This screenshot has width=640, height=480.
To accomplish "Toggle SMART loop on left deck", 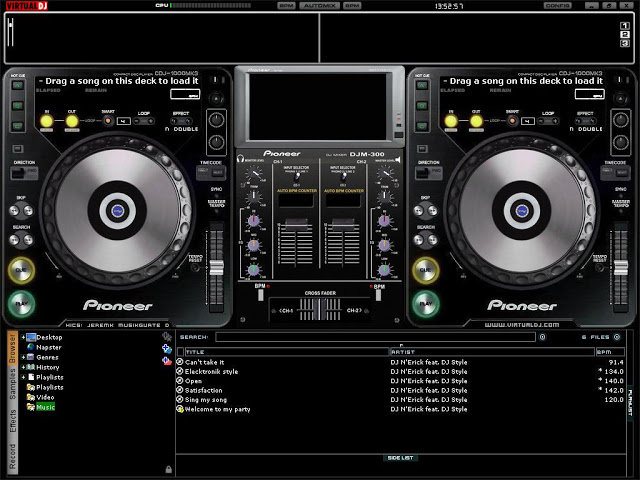I will pos(108,121).
